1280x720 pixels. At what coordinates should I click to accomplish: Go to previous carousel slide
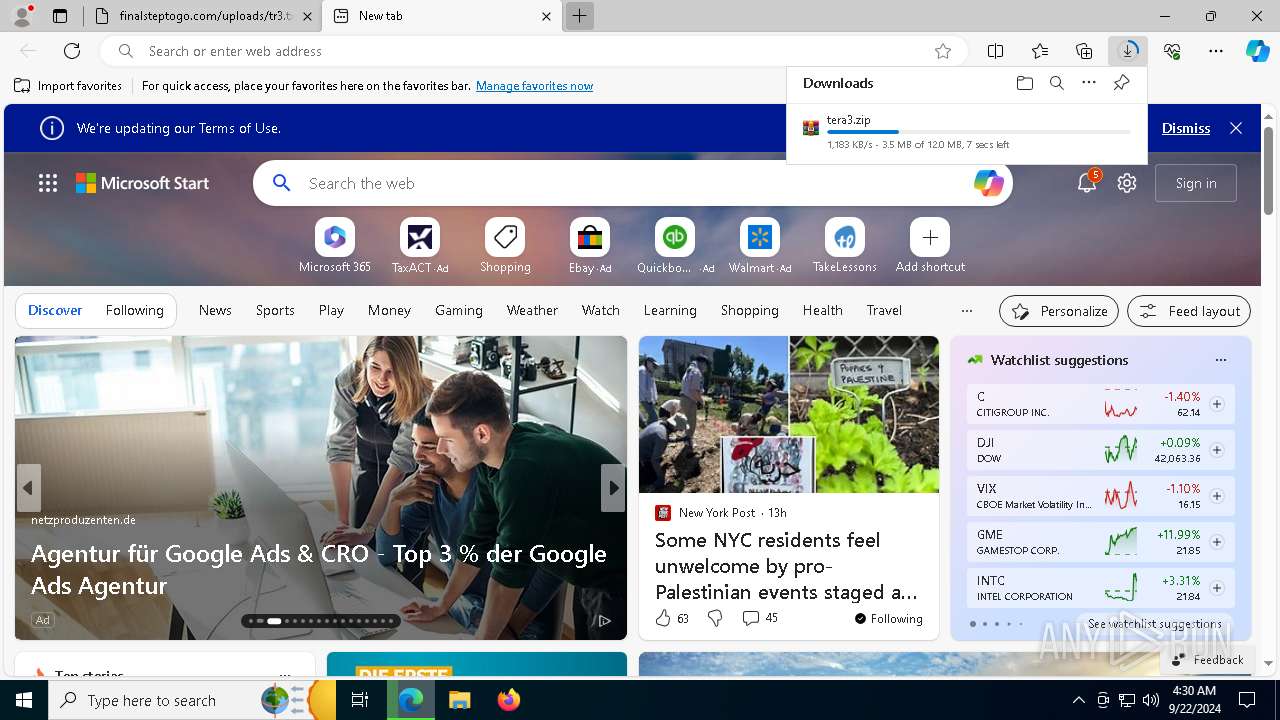[x=28, y=488]
